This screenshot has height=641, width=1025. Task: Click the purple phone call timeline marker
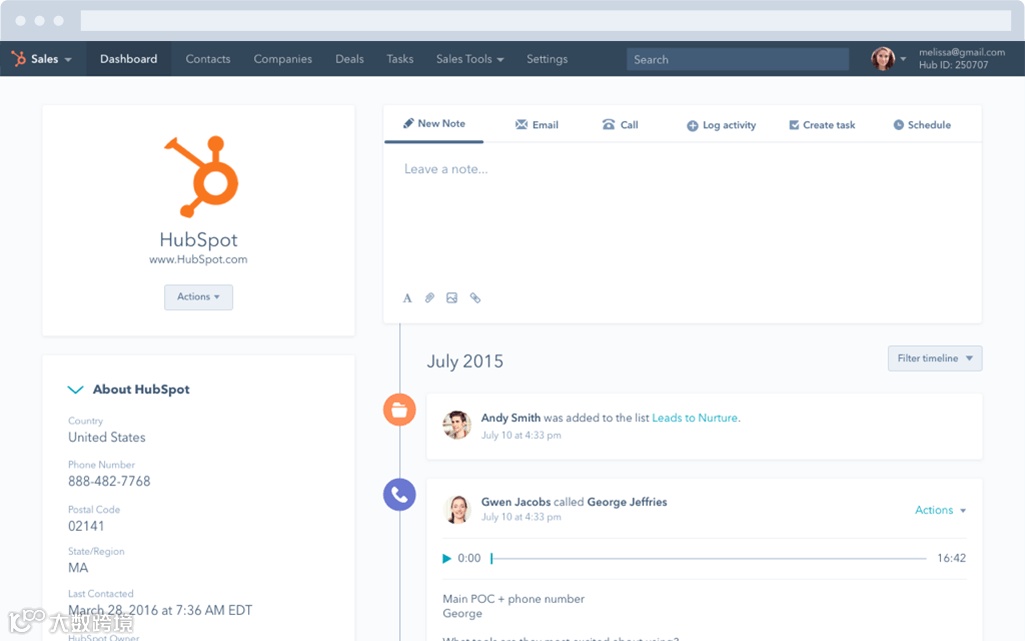(399, 495)
